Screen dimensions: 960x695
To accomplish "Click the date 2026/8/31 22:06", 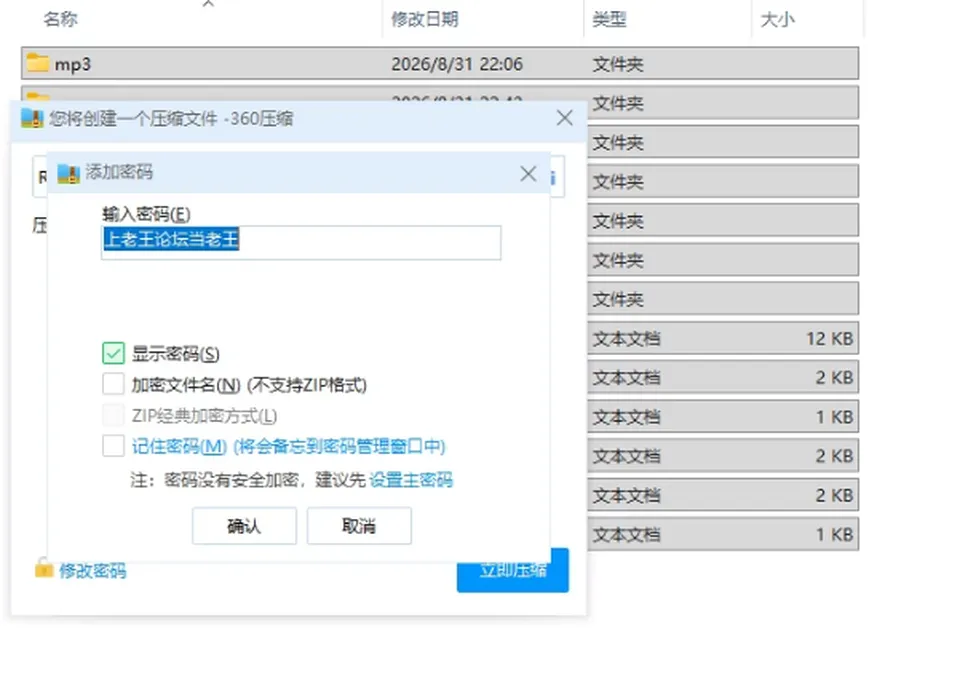I will coord(457,64).
